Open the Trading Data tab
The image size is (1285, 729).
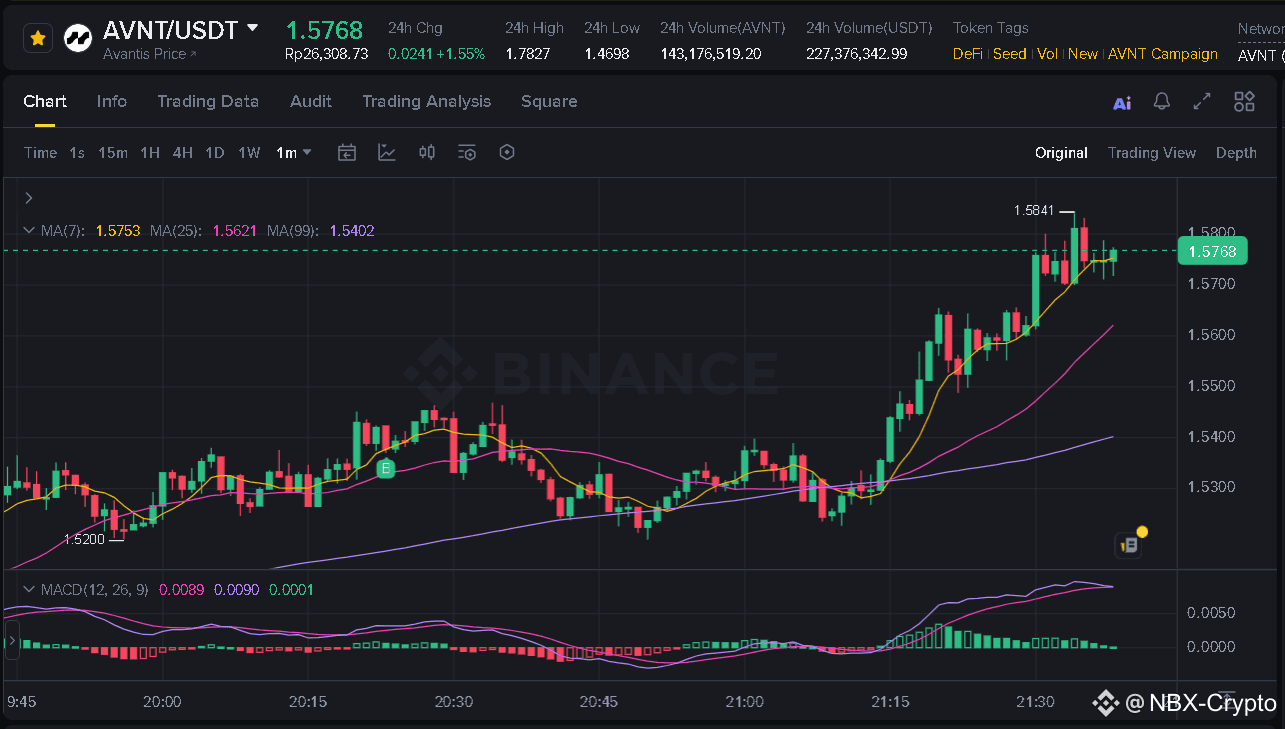pos(208,101)
